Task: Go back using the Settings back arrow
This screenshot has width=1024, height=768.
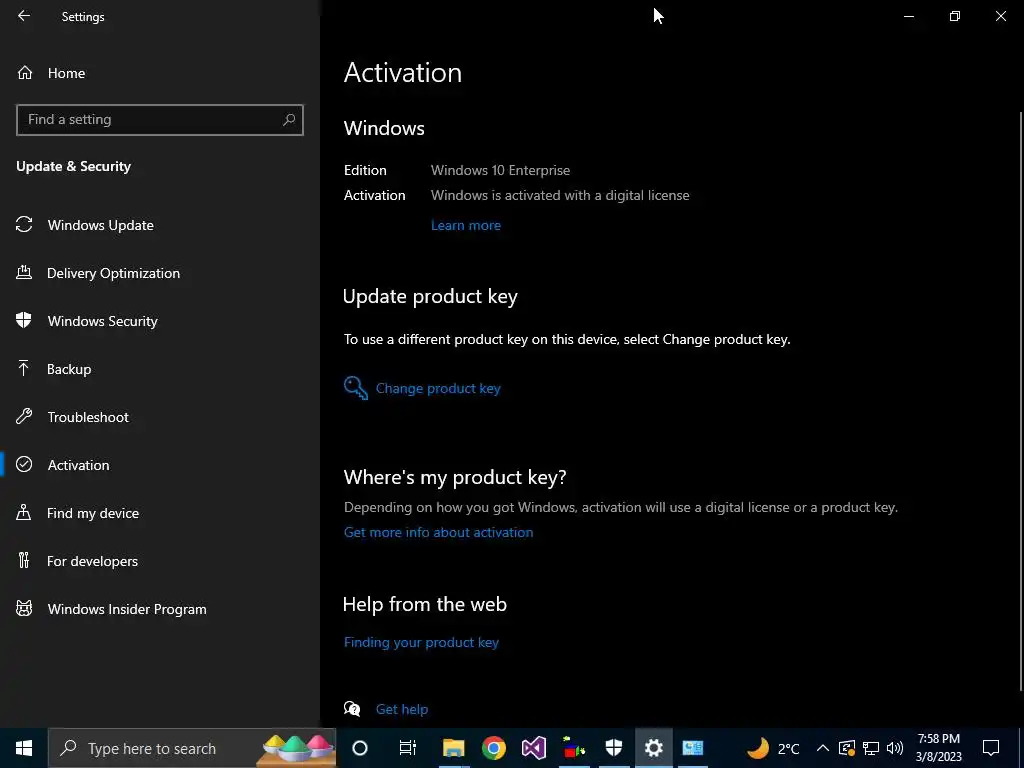Action: 24,16
